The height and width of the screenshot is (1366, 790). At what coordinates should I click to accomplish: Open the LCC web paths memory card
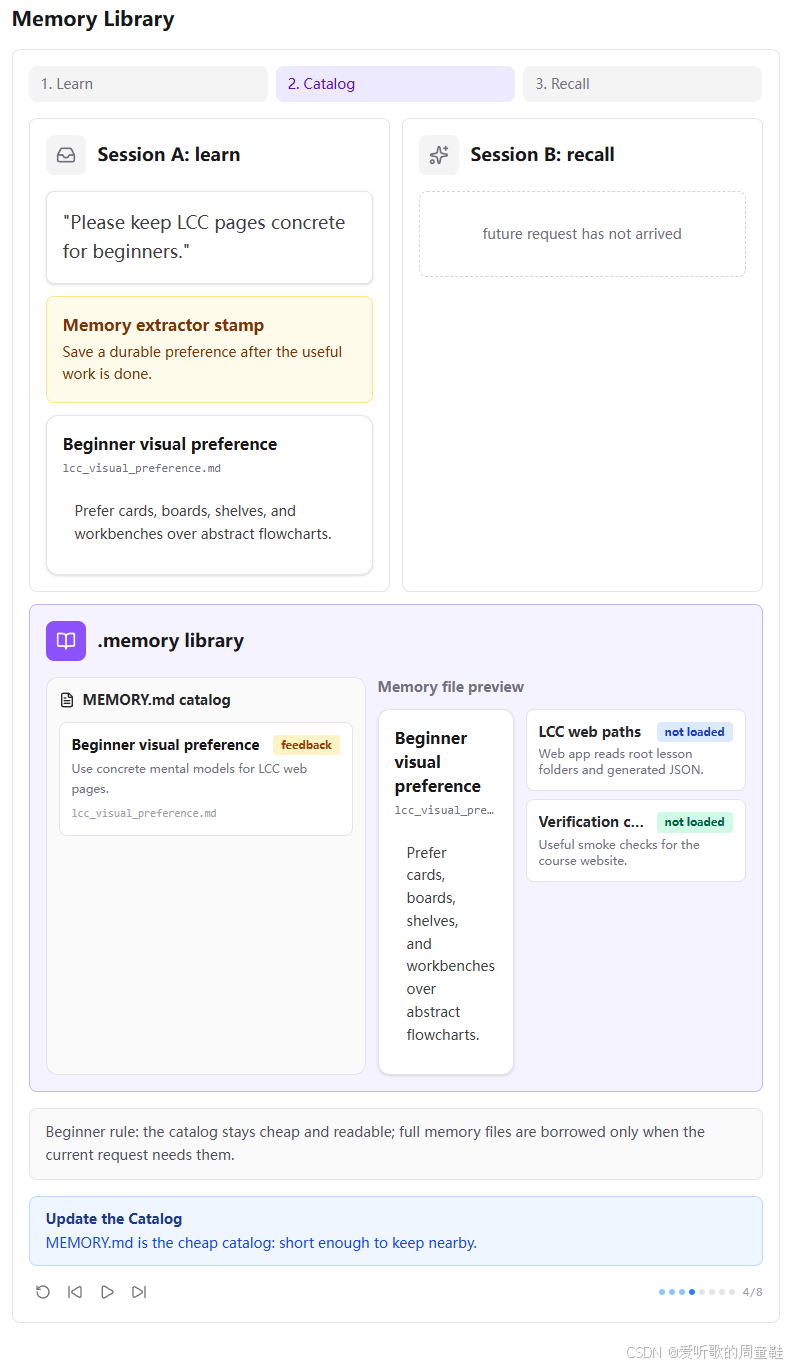636,750
